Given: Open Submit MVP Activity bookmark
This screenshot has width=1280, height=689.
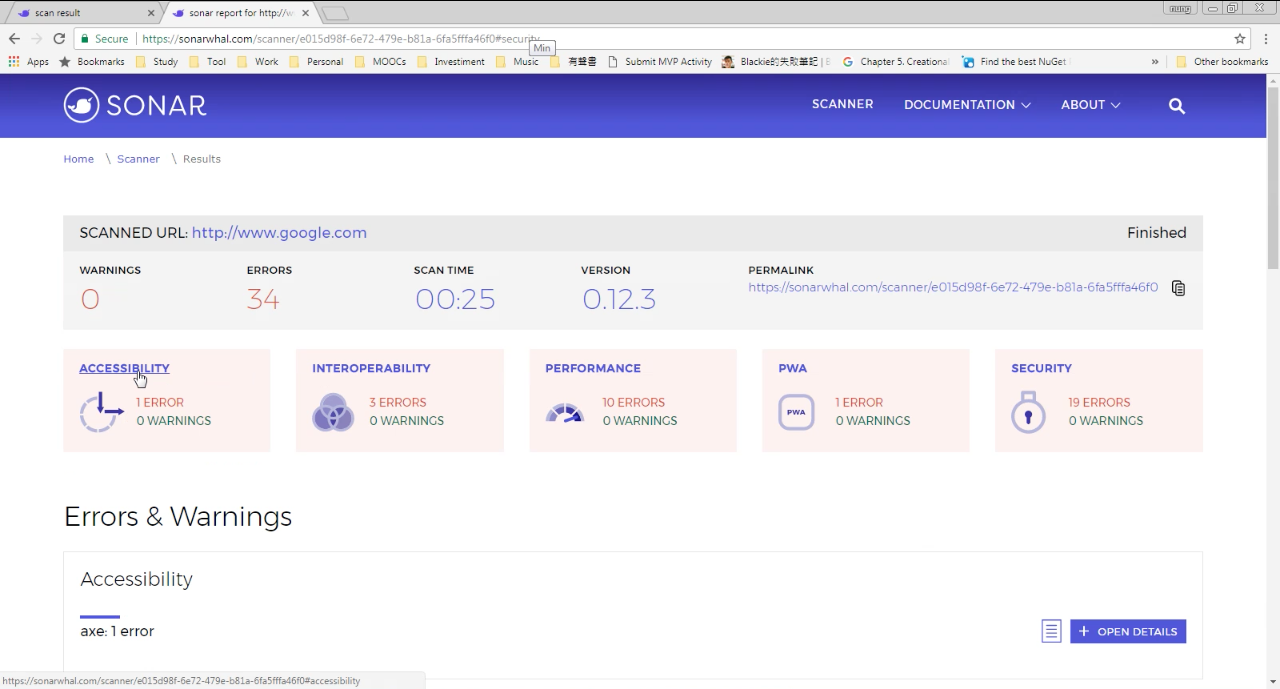Looking at the screenshot, I should 660,61.
